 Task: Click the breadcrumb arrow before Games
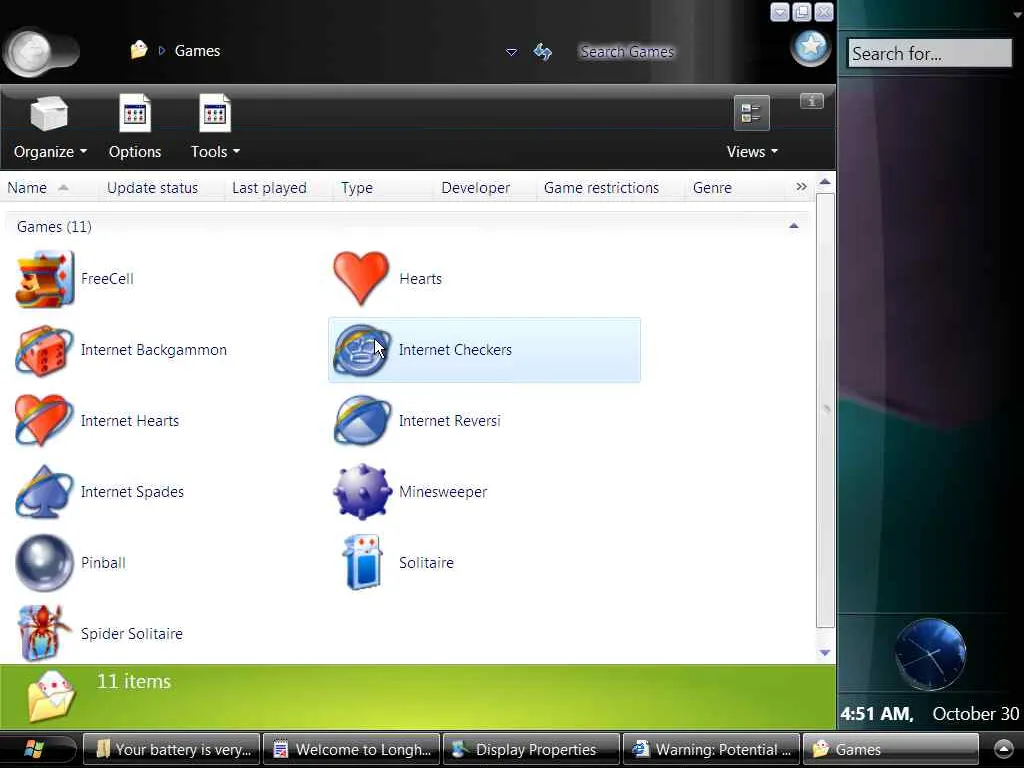[x=162, y=50]
